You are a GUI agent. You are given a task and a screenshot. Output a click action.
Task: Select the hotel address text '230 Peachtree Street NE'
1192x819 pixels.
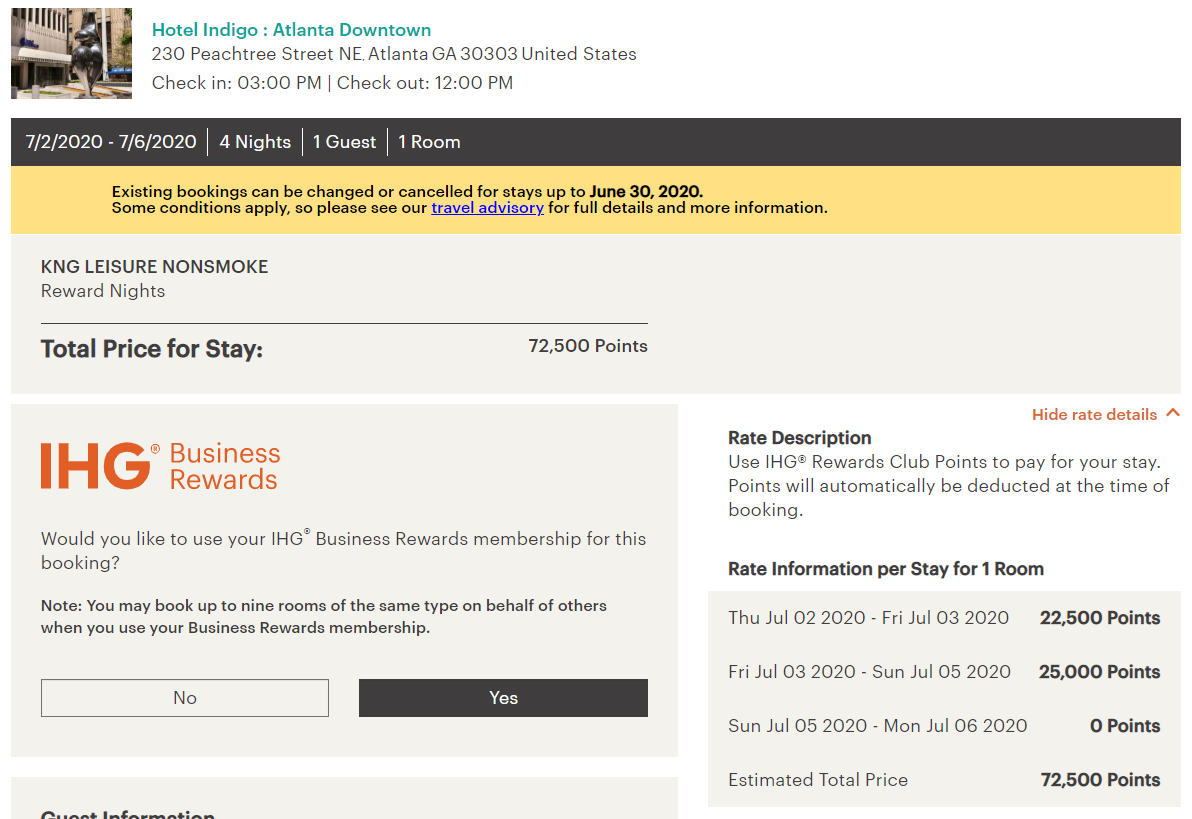[x=257, y=54]
